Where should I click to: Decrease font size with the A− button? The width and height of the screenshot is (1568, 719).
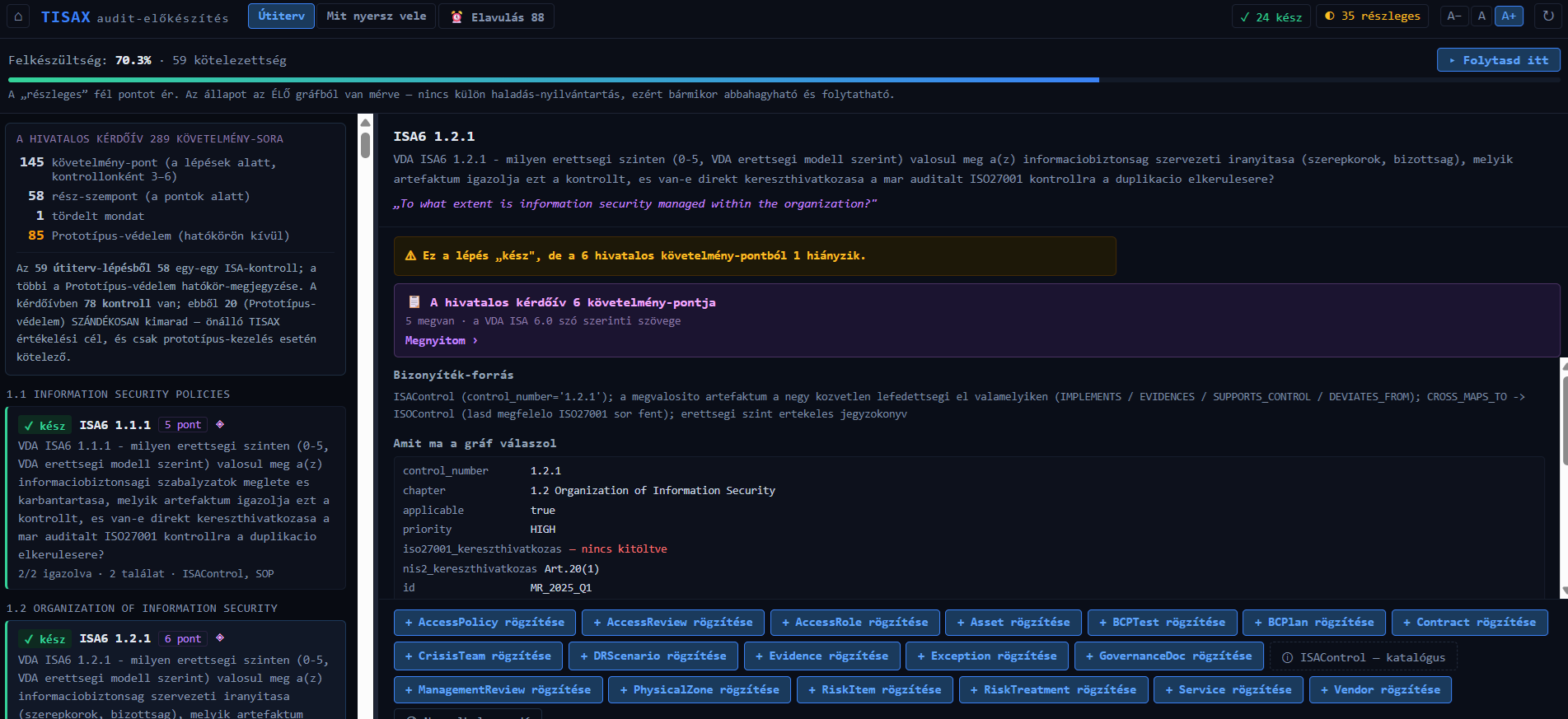1454,16
